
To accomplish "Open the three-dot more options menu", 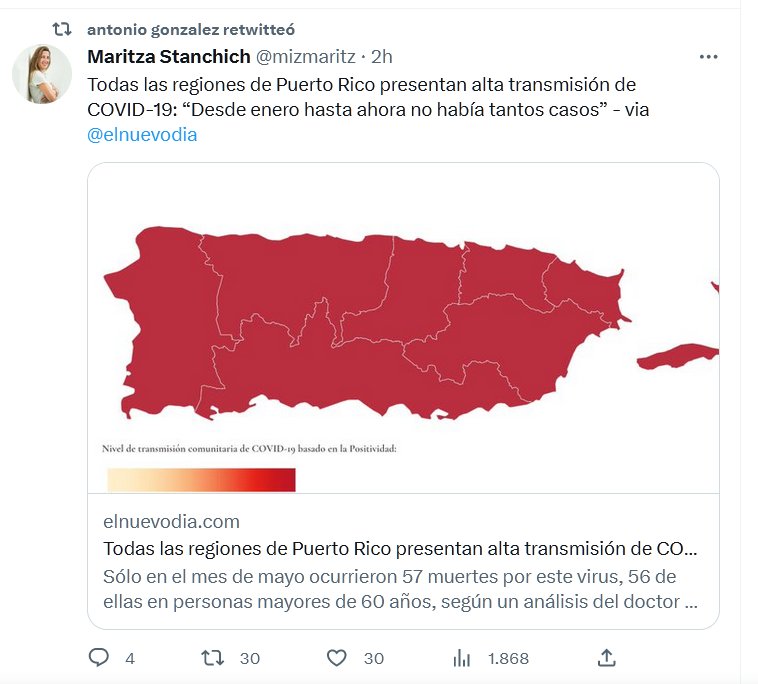I will (709, 57).
